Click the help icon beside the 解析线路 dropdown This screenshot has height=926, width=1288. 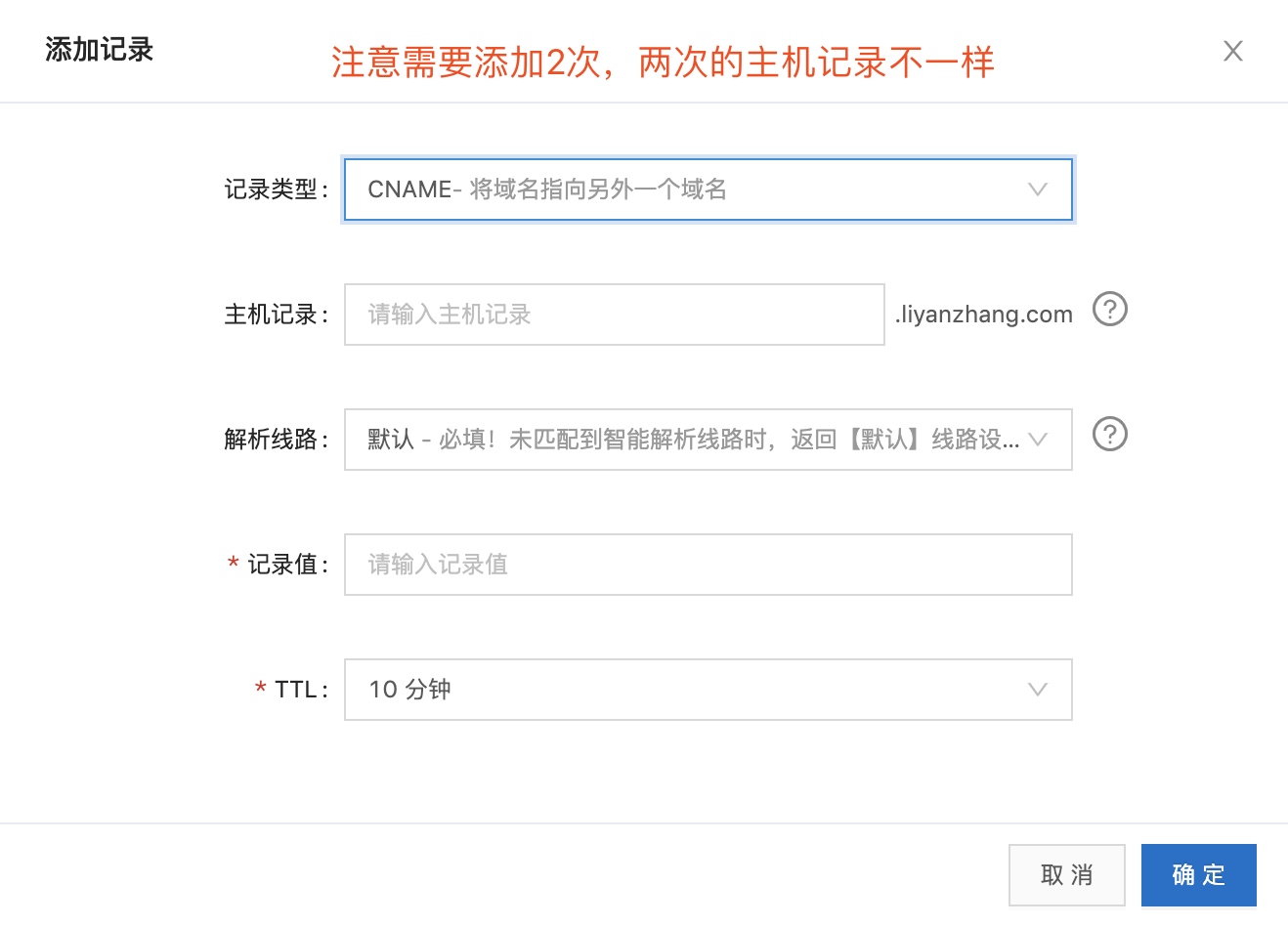pyautogui.click(x=1109, y=435)
